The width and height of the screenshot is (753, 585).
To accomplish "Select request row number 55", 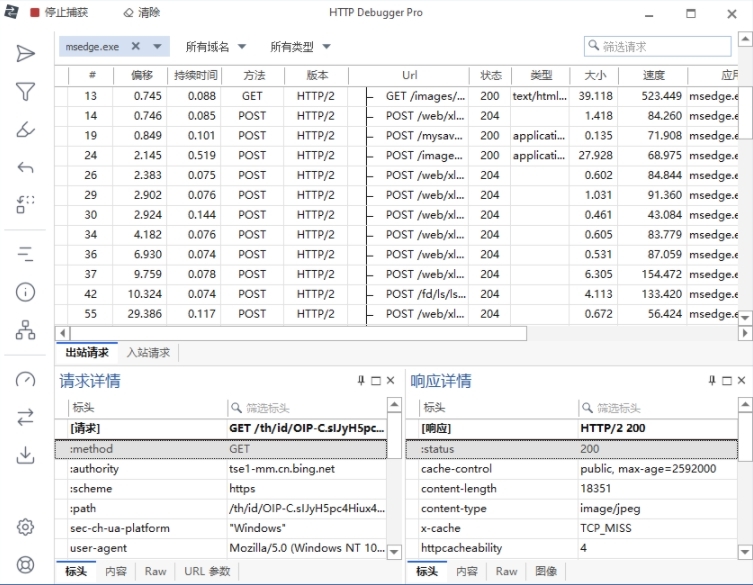I will (x=397, y=314).
